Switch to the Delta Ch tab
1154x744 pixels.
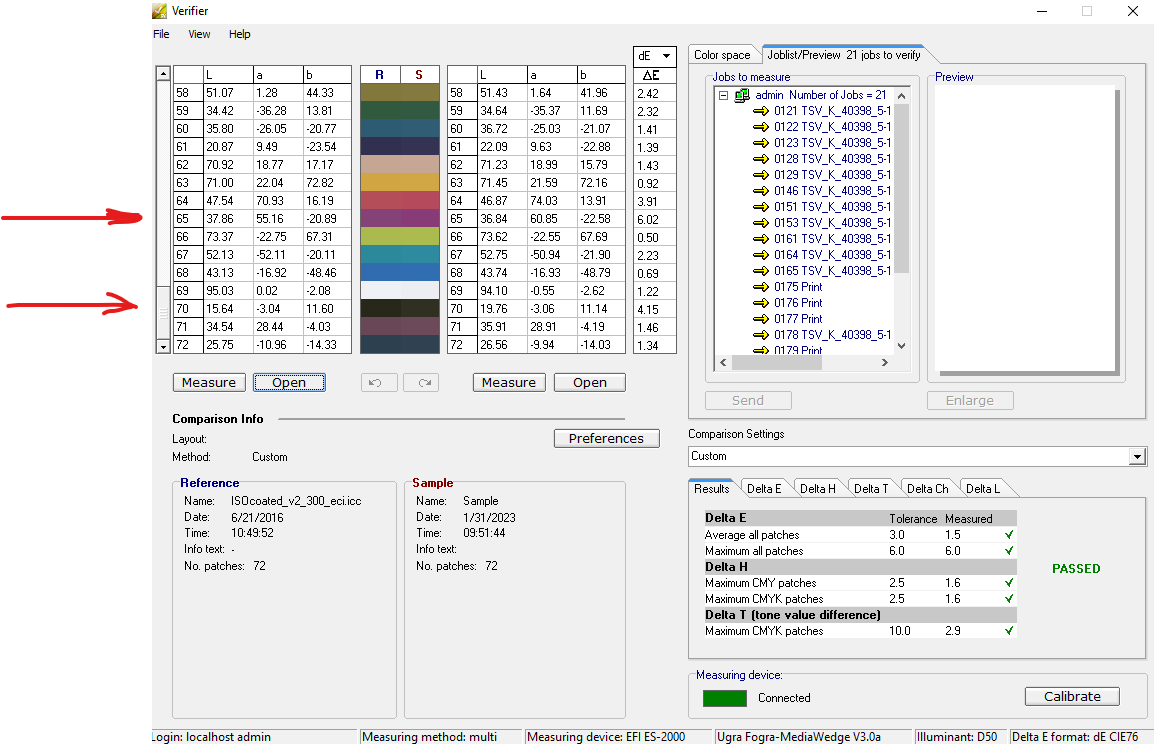click(x=927, y=489)
